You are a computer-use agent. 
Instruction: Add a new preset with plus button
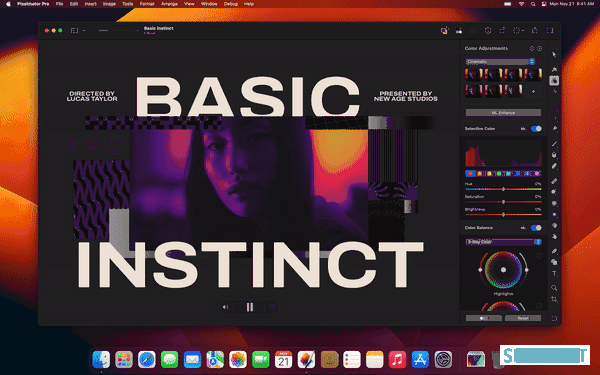point(533,91)
